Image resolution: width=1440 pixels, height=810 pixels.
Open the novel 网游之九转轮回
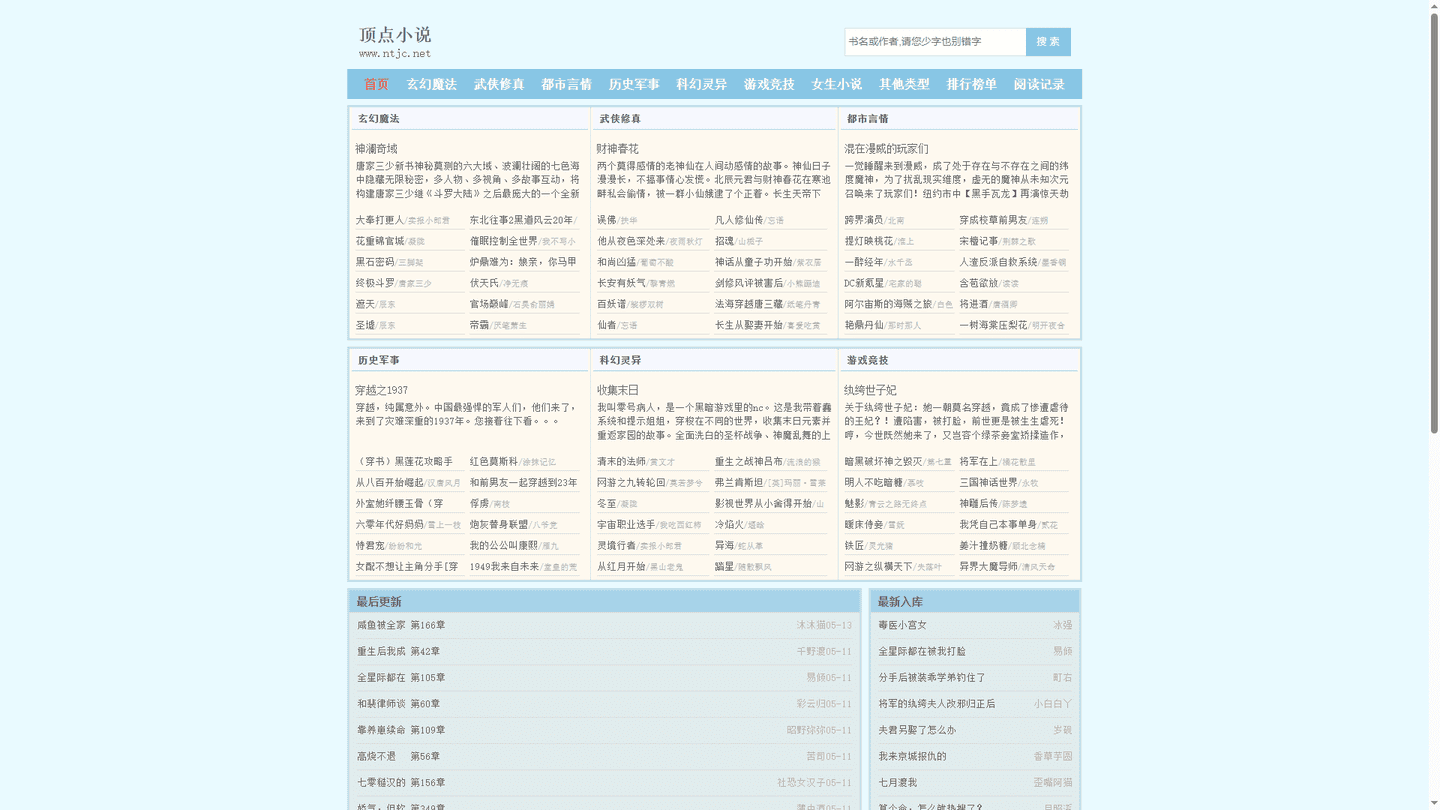pos(631,482)
